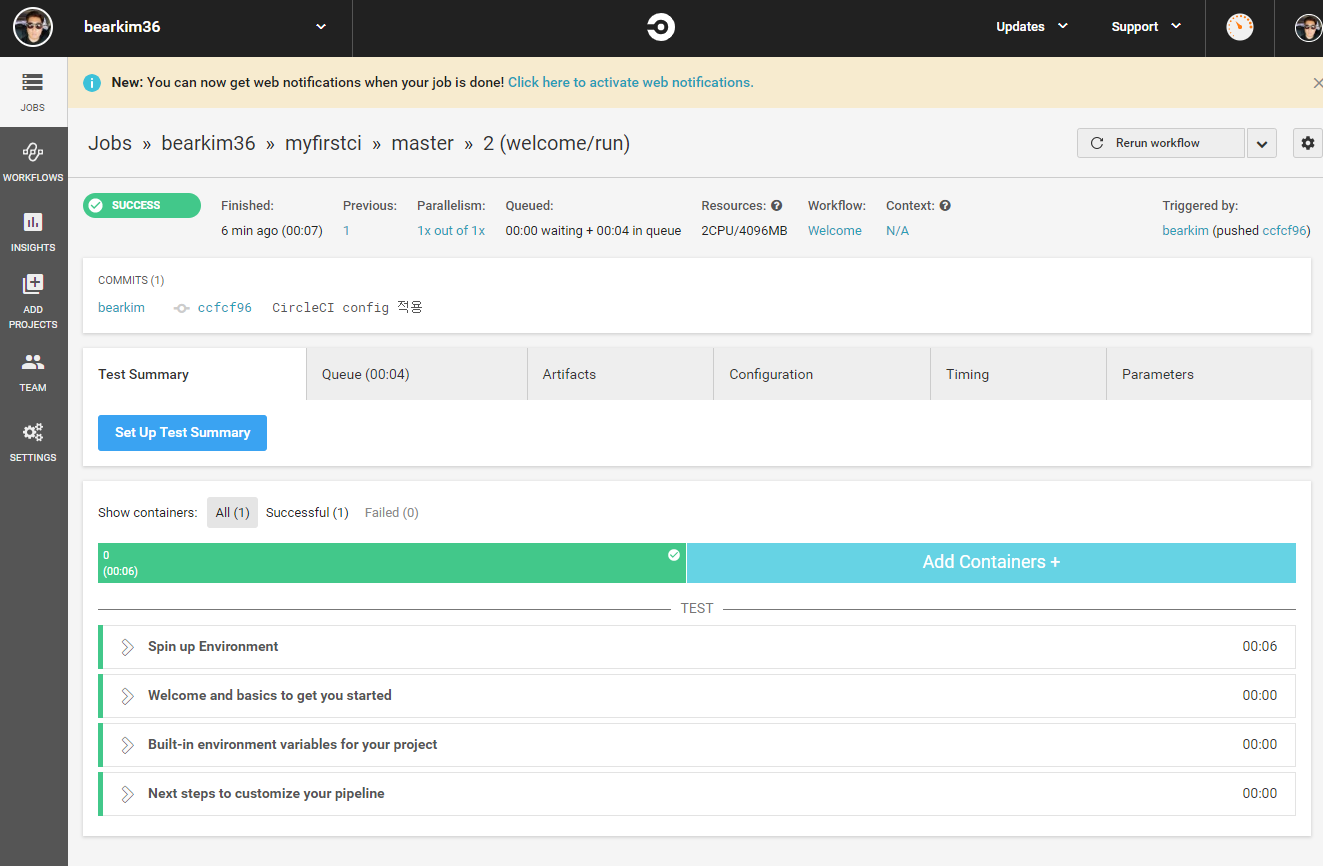
Task: Click the master breadcrumb link
Action: (422, 143)
